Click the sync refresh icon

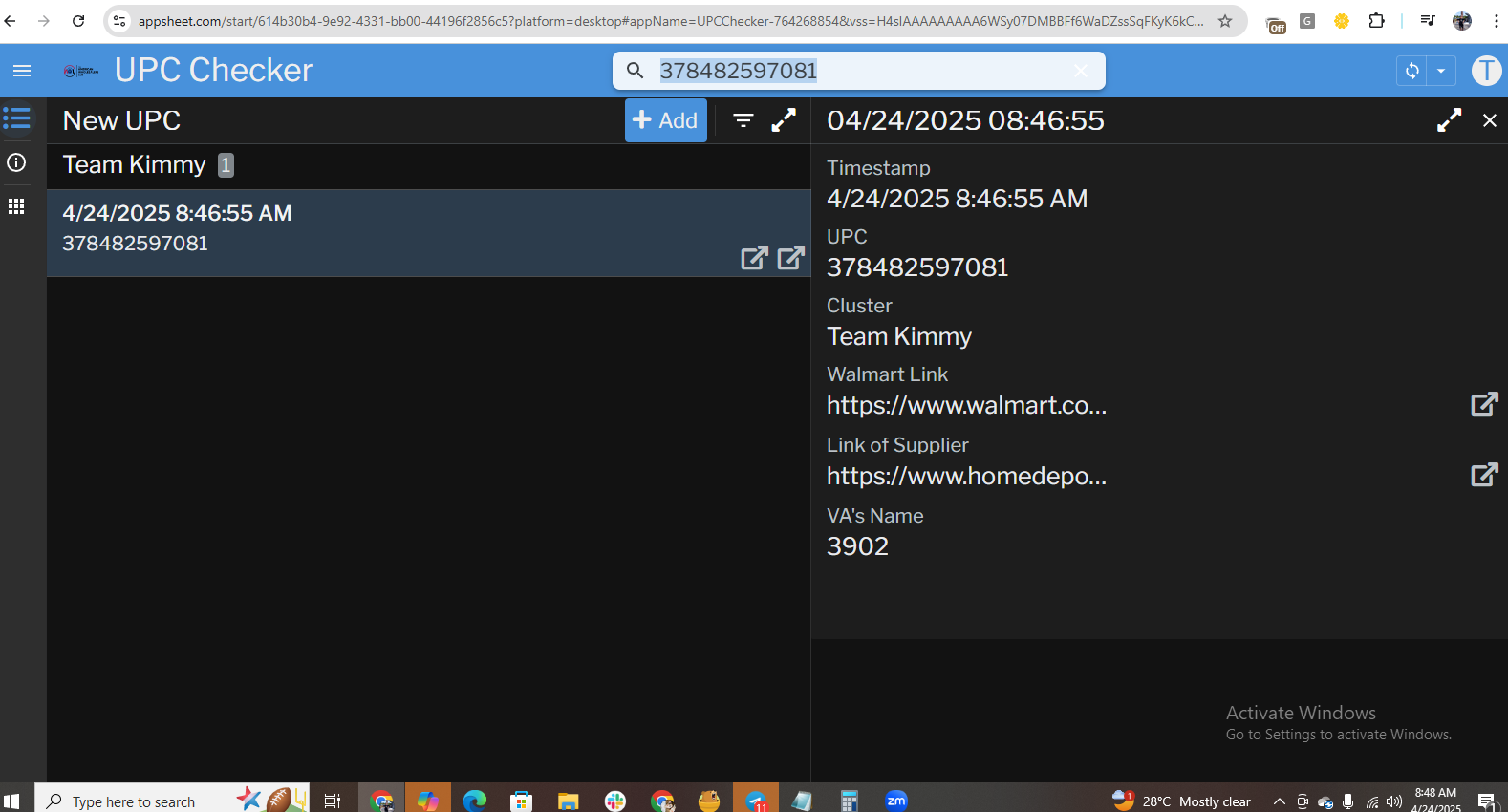[1411, 71]
